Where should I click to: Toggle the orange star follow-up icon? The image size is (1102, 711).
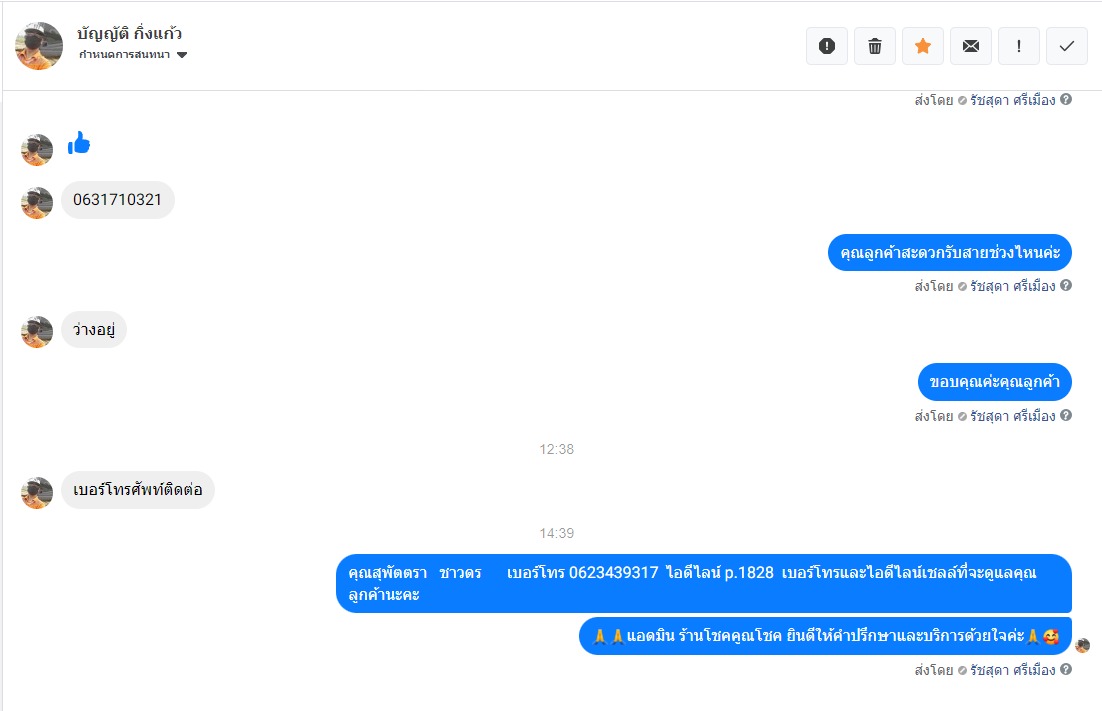point(923,46)
